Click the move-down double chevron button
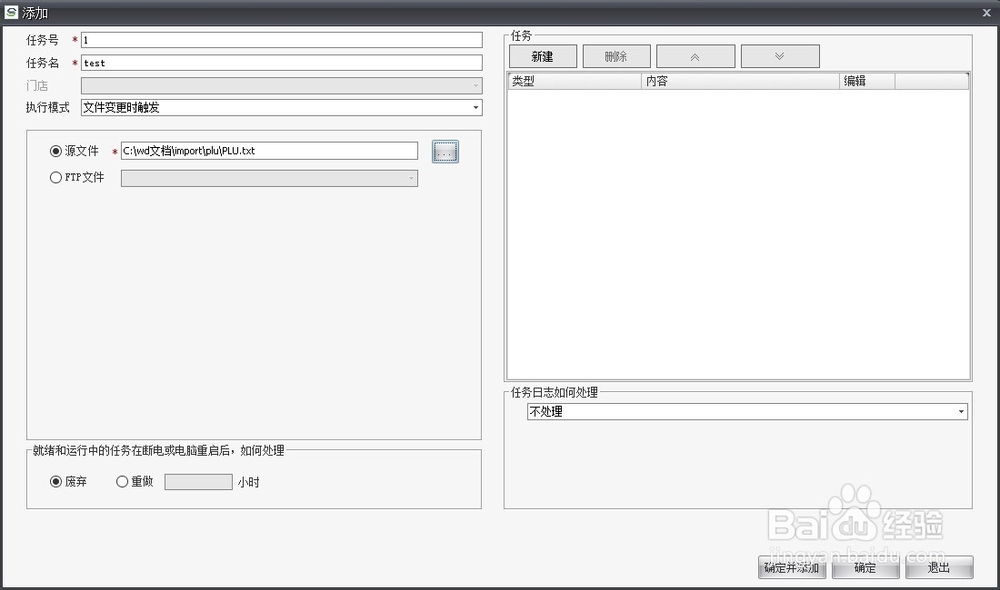The width and height of the screenshot is (1000, 590). [x=780, y=56]
